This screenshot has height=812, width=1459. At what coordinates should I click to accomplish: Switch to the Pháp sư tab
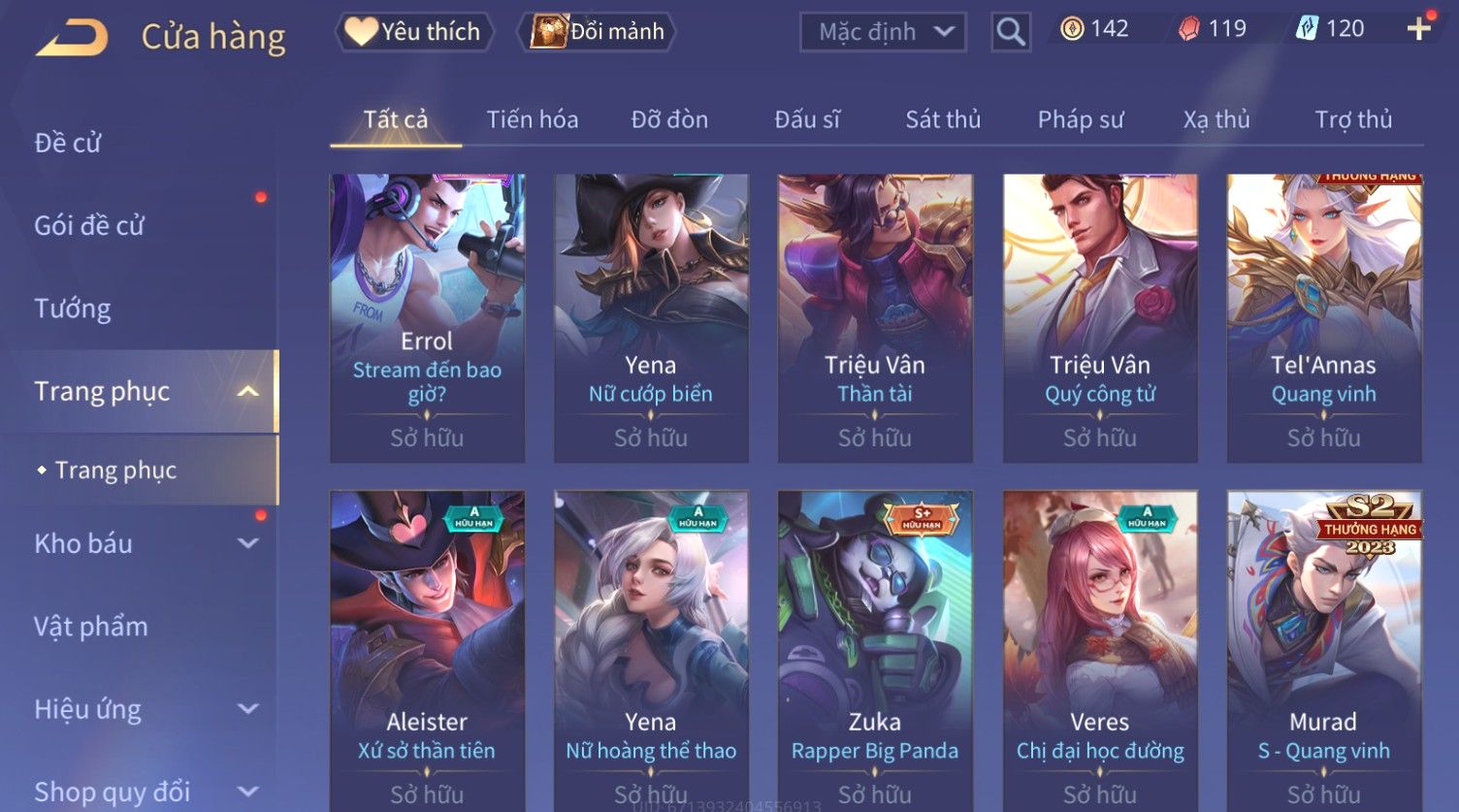[x=1081, y=119]
